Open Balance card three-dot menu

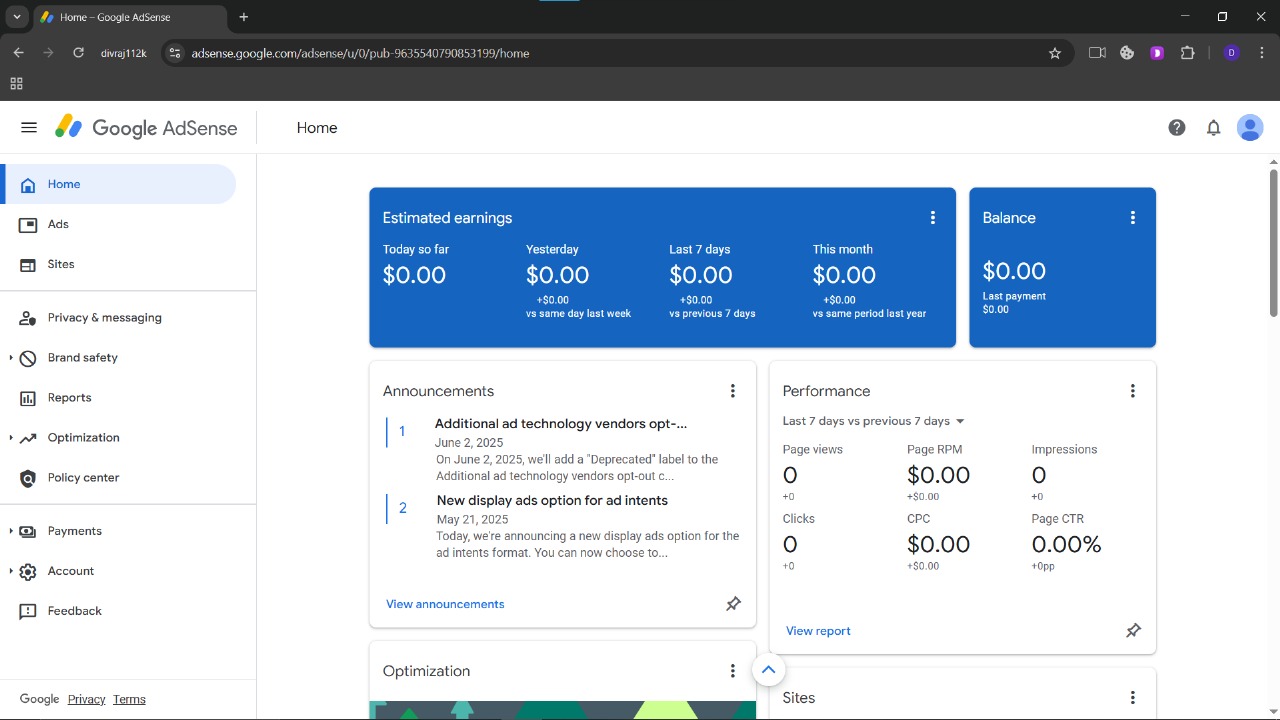pyautogui.click(x=1133, y=218)
